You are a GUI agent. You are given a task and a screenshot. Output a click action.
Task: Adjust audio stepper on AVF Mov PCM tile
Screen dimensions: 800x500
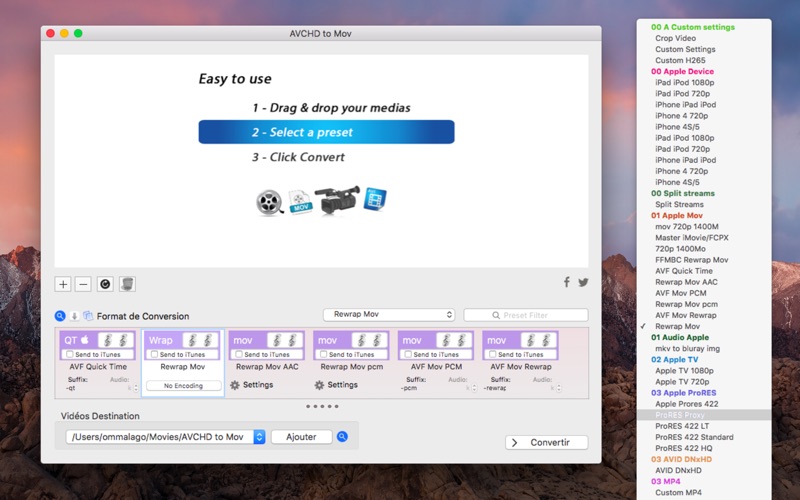click(x=474, y=388)
